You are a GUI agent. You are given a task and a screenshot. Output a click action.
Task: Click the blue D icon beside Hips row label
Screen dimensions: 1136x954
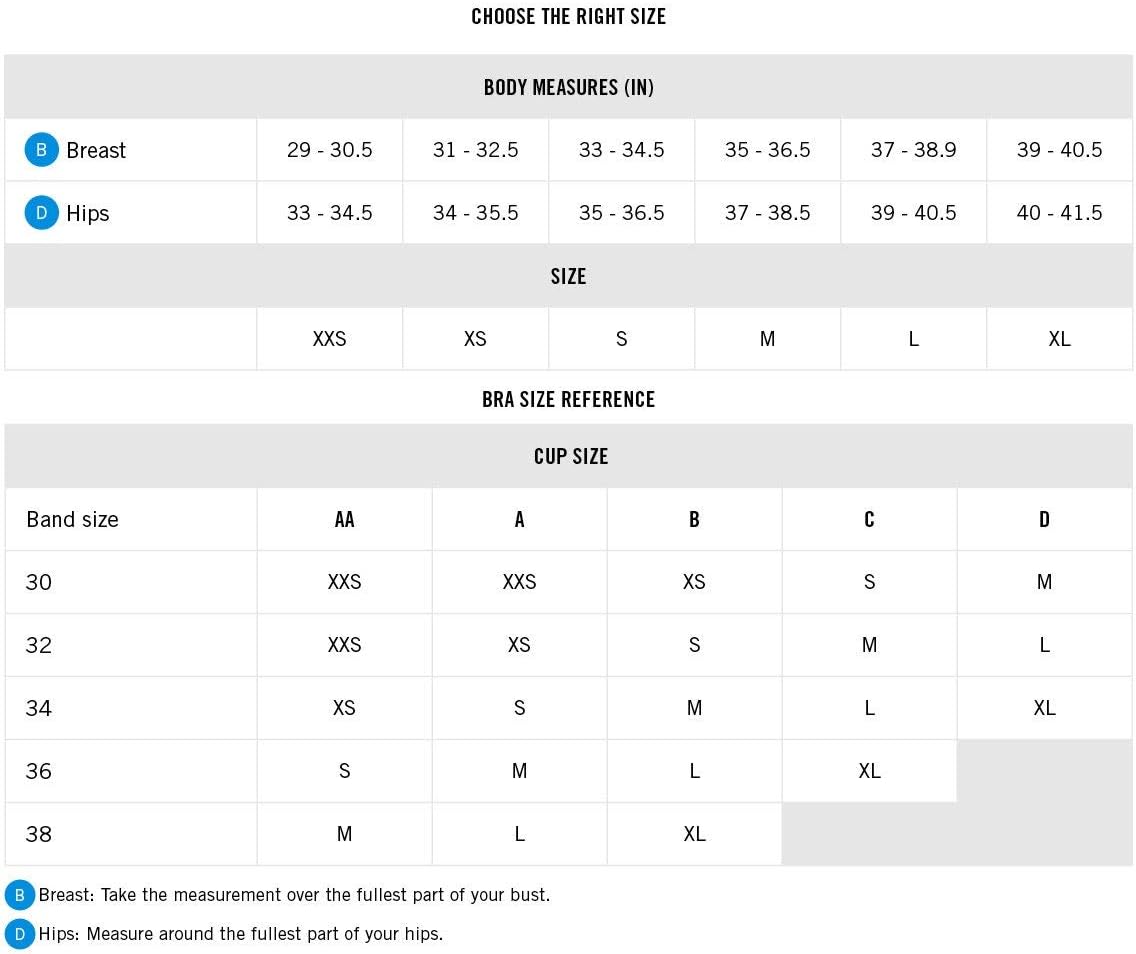pos(41,213)
